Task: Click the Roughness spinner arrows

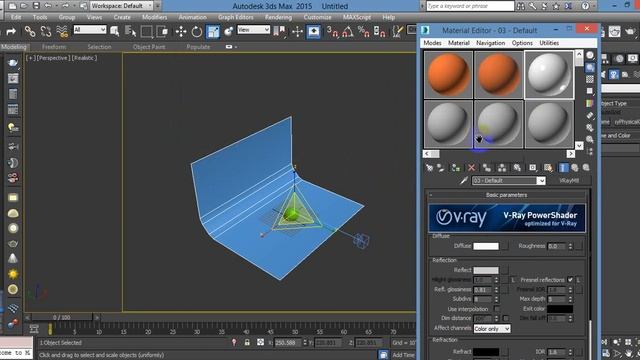Action: tap(570, 246)
